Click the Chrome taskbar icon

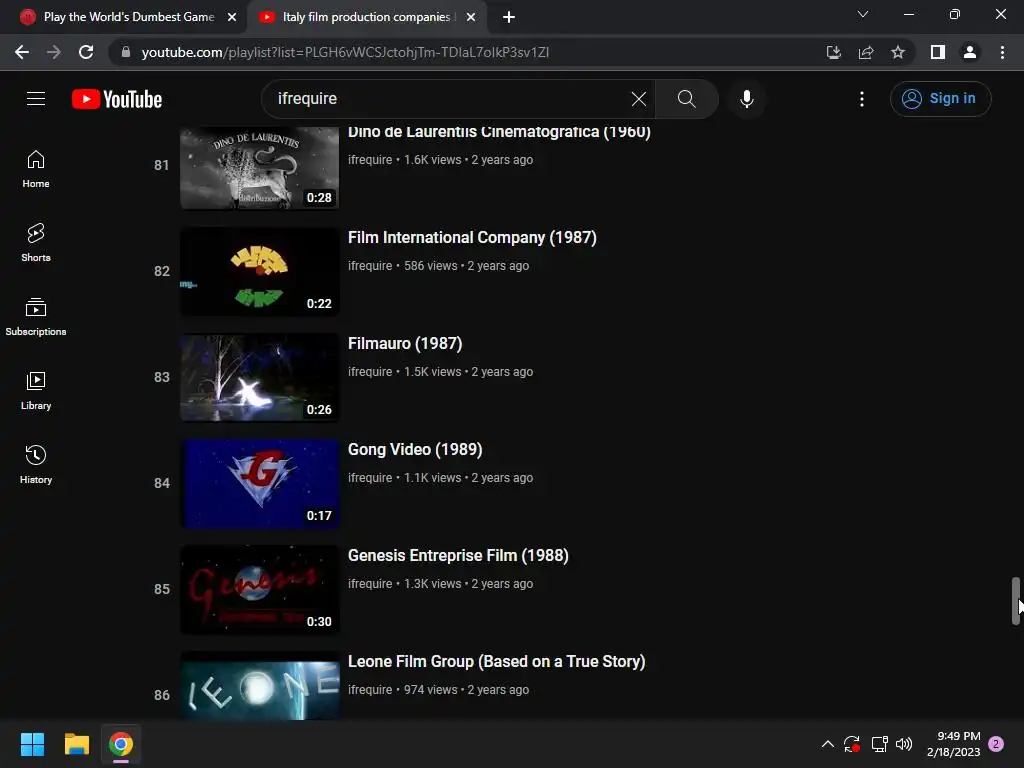coord(121,744)
